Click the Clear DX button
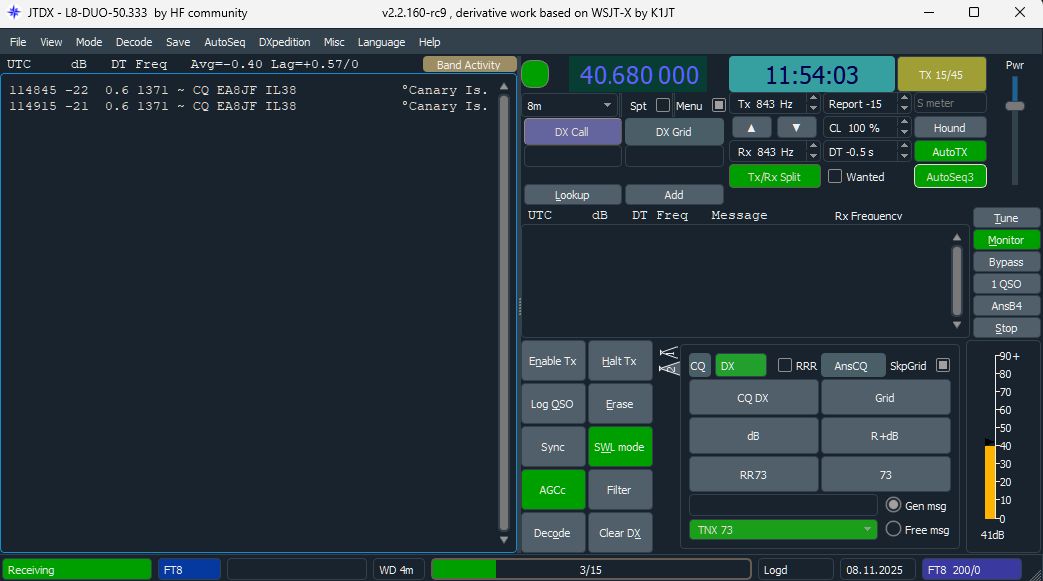1043x581 pixels. pos(619,533)
